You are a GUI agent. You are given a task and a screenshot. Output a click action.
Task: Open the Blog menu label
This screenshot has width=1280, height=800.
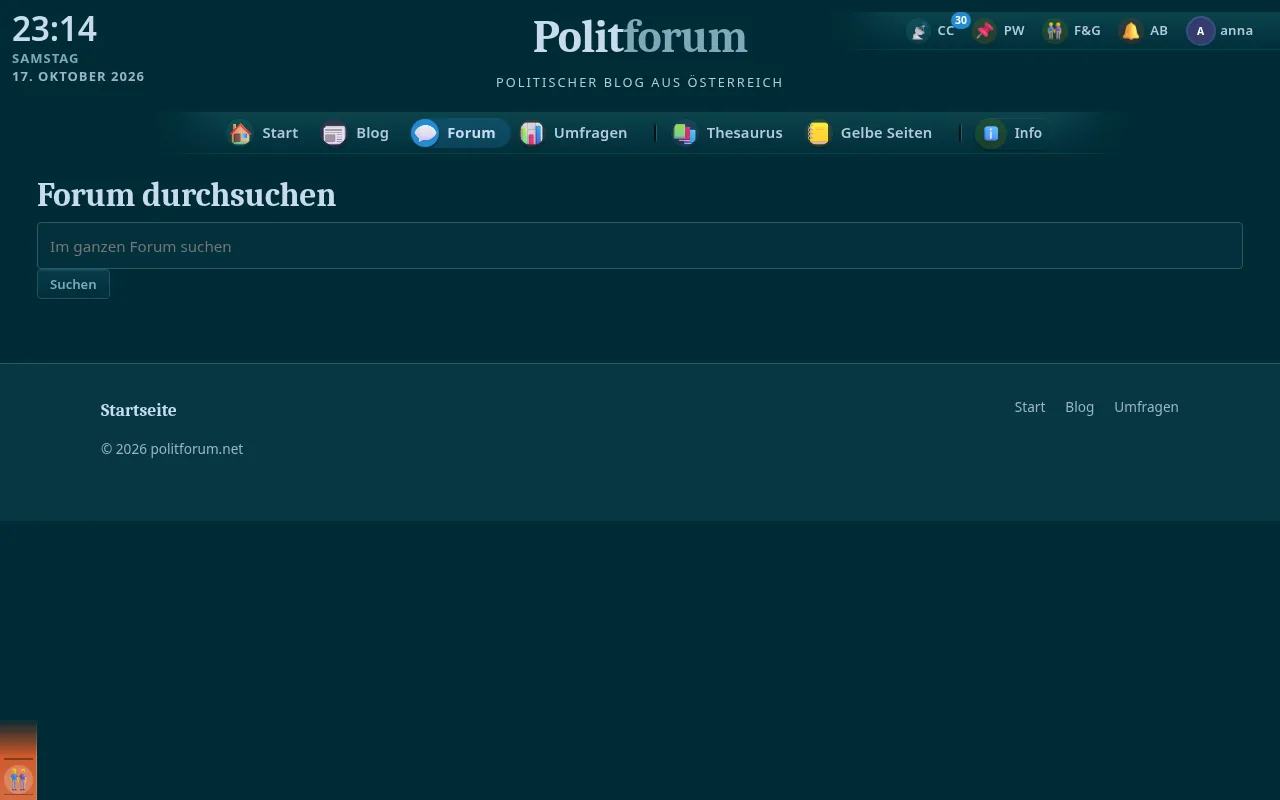coord(372,133)
